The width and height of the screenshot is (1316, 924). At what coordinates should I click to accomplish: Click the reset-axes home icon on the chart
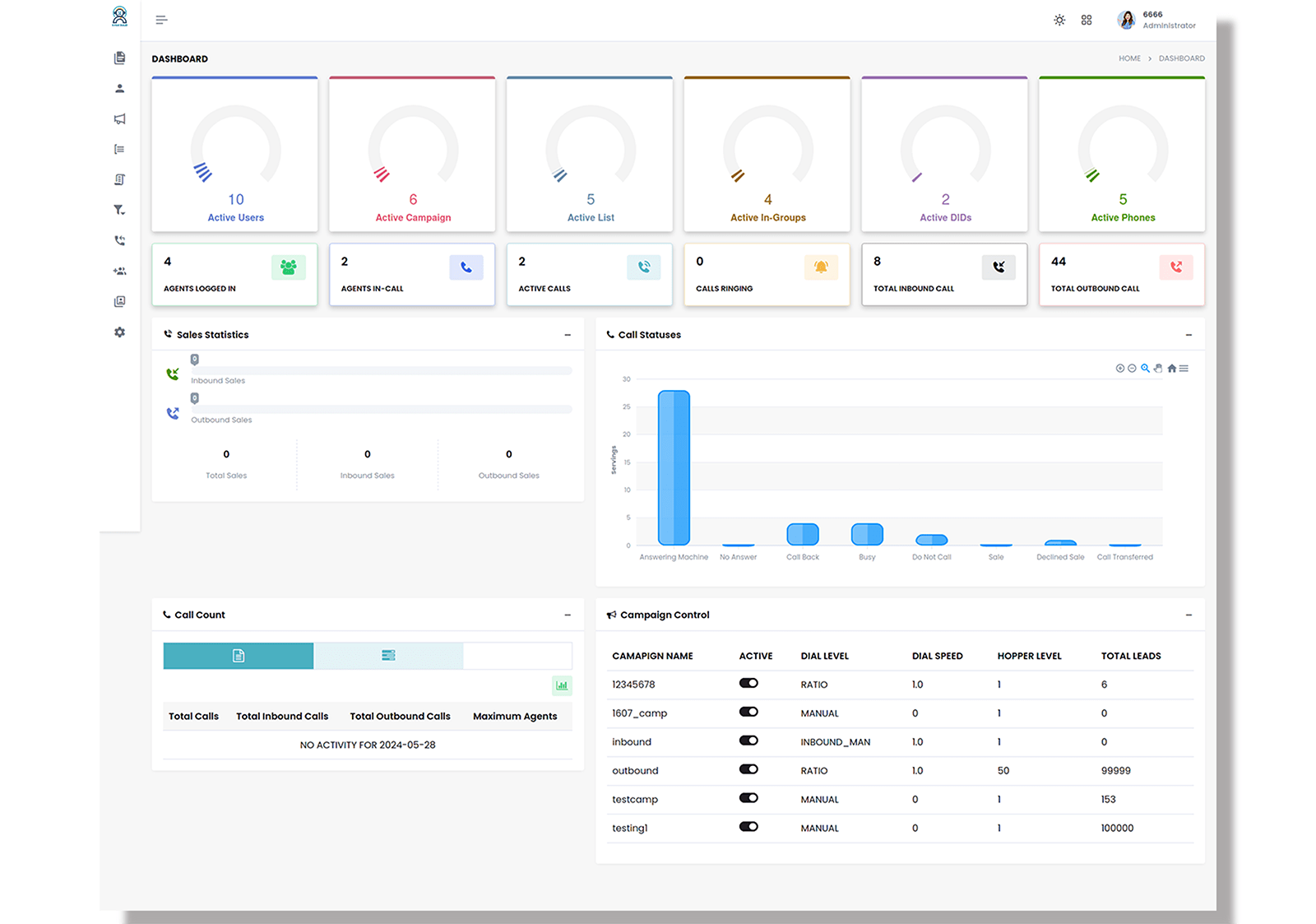click(x=1172, y=369)
